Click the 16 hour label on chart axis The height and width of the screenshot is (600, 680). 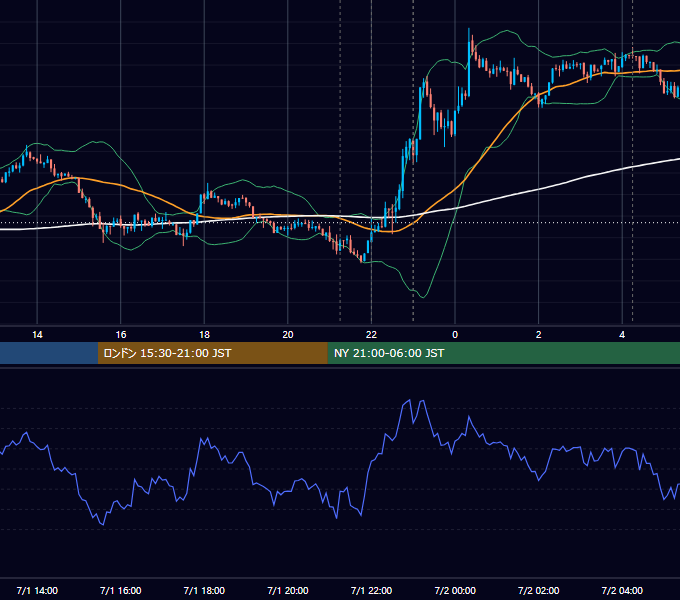(121, 335)
